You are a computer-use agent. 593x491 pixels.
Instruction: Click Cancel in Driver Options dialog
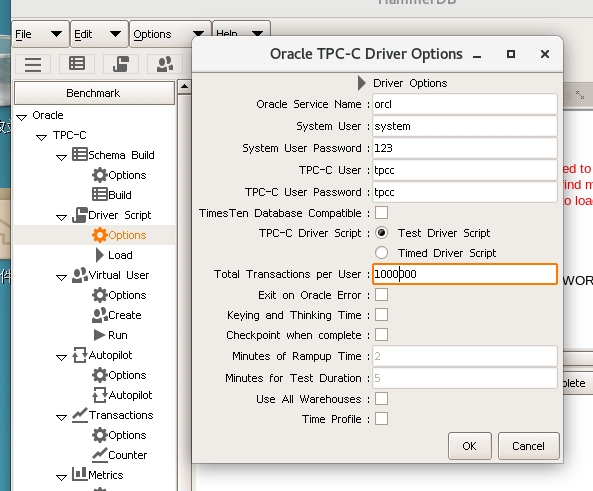(528, 446)
